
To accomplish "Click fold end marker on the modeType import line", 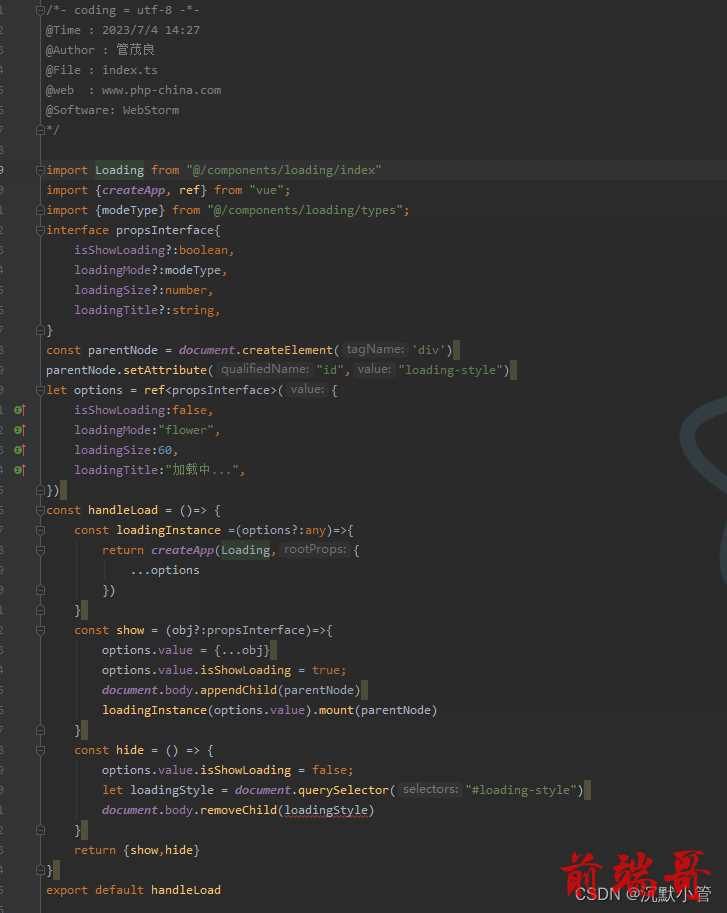I will [40, 210].
